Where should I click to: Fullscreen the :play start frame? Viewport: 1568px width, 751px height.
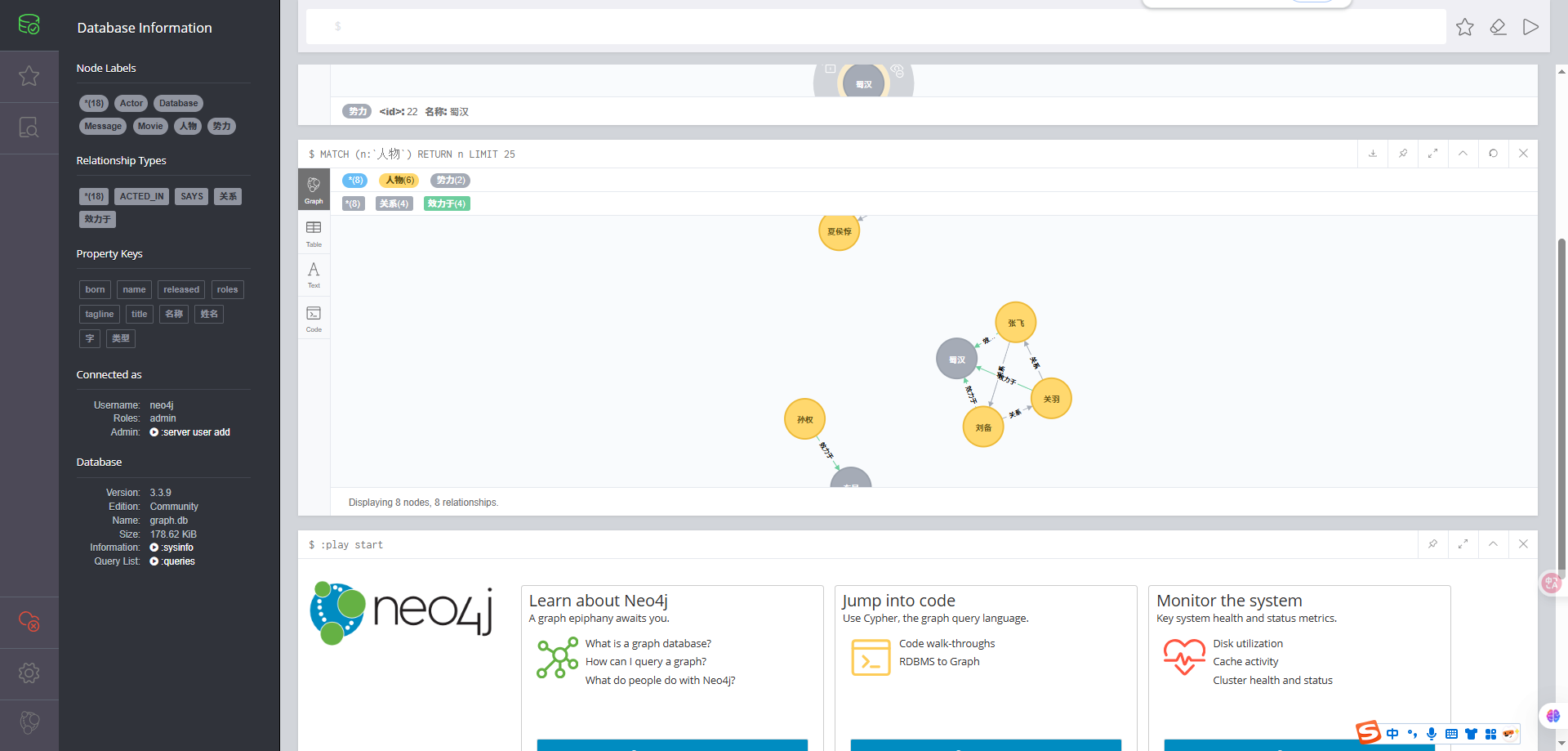pyautogui.click(x=1463, y=544)
